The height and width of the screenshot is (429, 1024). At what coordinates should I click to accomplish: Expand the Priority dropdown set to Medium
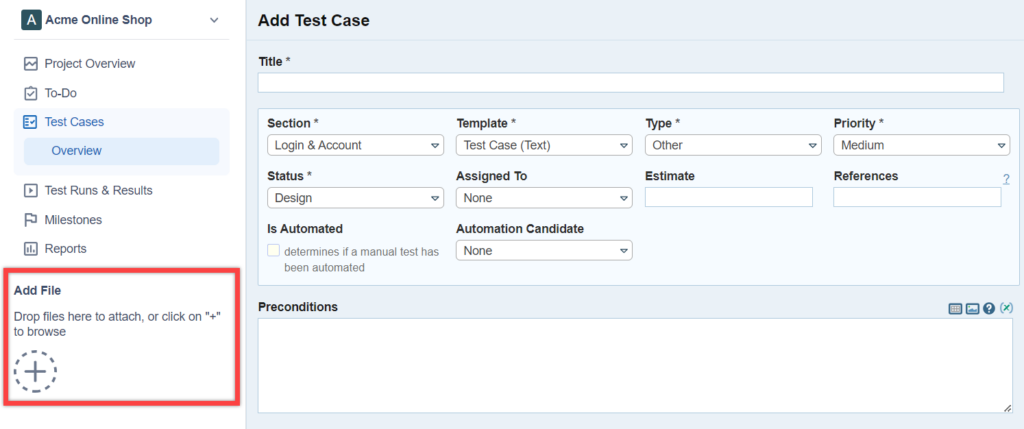921,146
